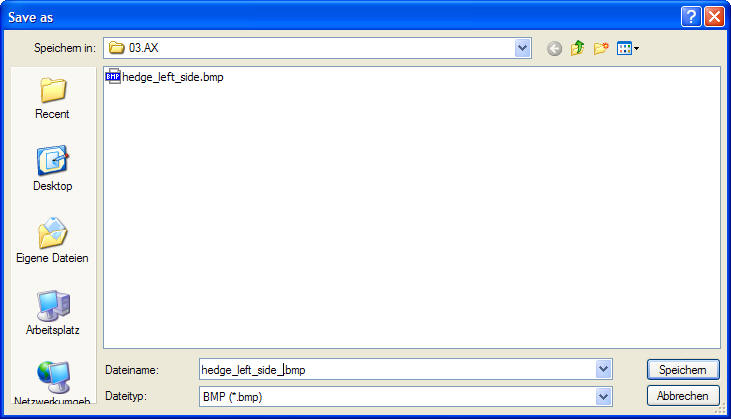Go up one folder level
Screen dimensions: 731x419
[x=578, y=48]
